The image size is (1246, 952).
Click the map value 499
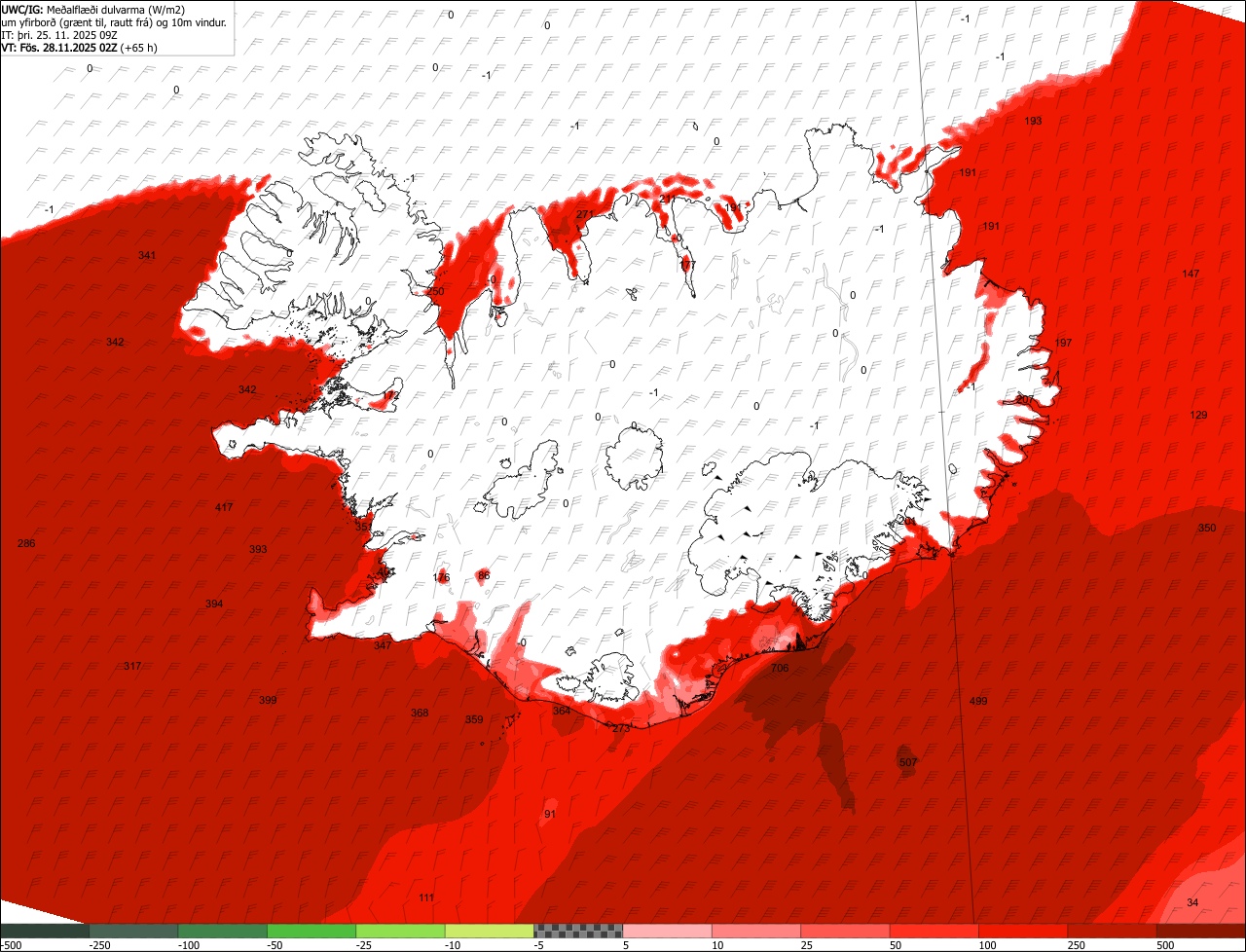[x=978, y=702]
